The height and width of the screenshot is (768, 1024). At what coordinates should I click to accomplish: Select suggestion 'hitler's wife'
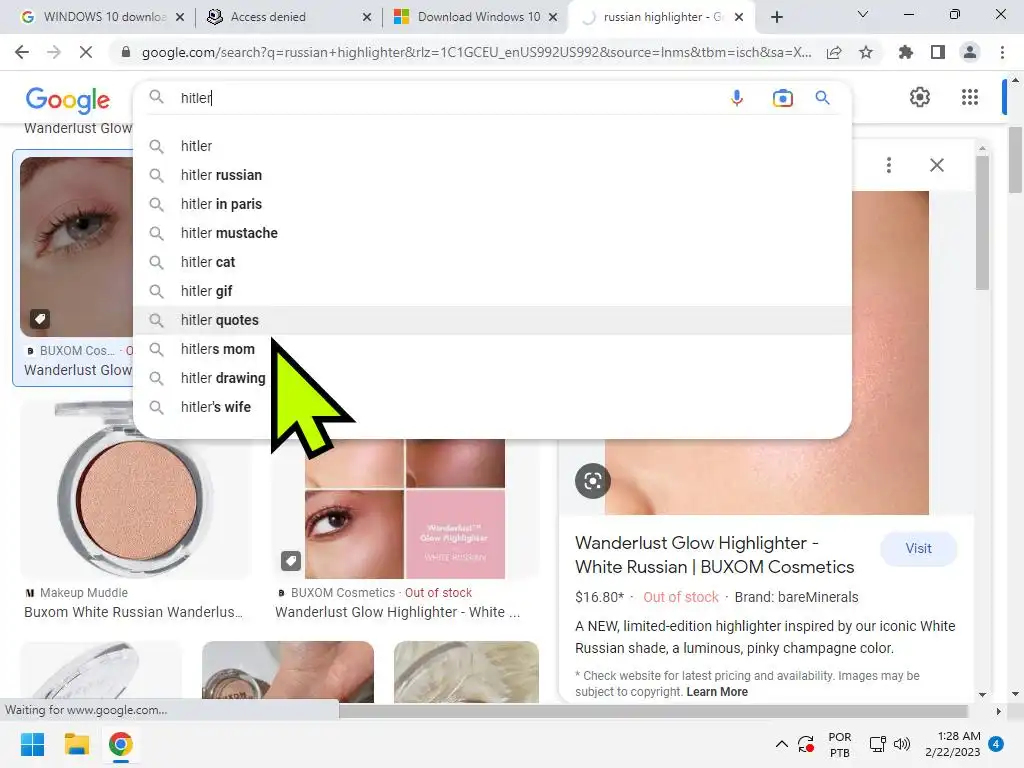pos(492,407)
